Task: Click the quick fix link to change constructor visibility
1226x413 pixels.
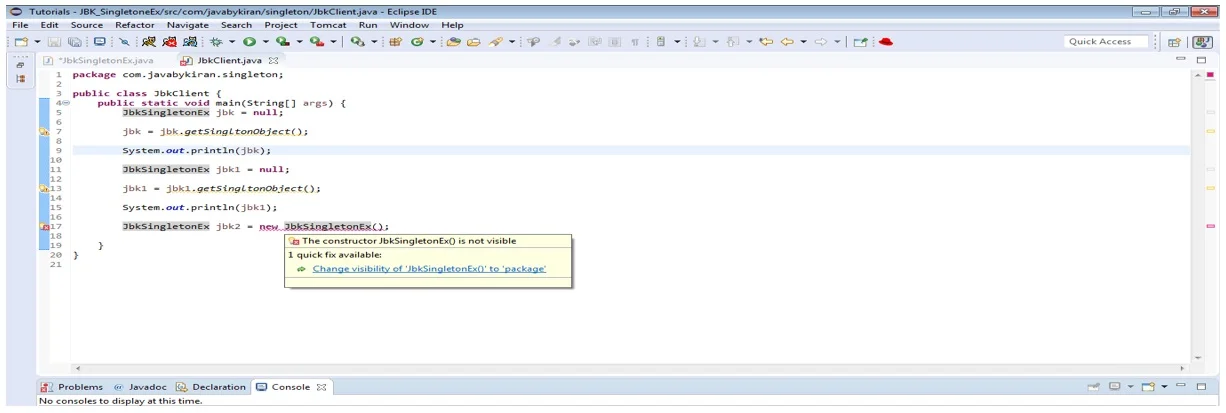Action: 428,269
